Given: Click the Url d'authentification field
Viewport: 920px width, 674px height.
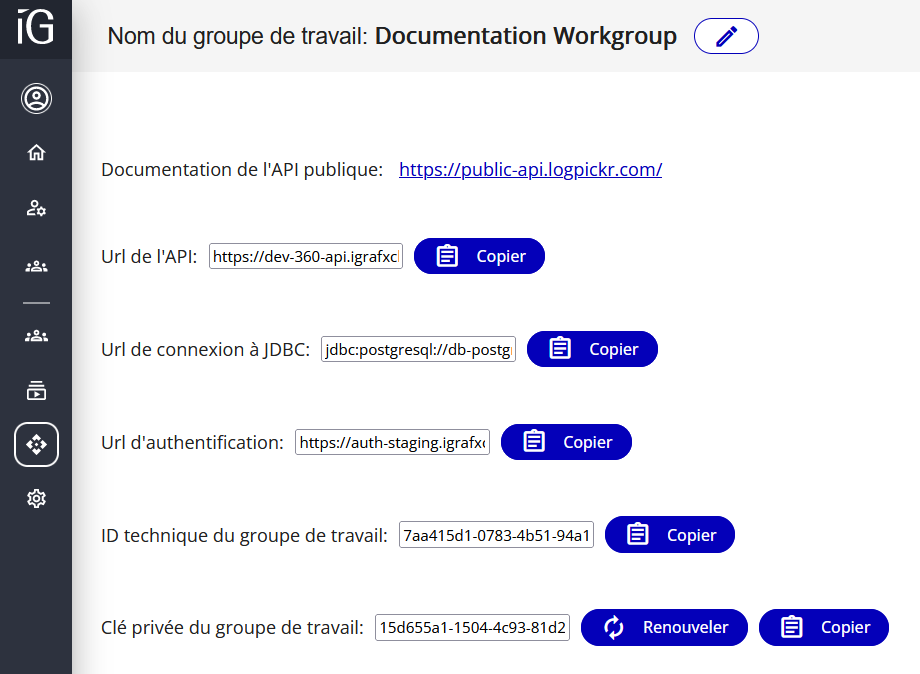Looking at the screenshot, I should (392, 442).
